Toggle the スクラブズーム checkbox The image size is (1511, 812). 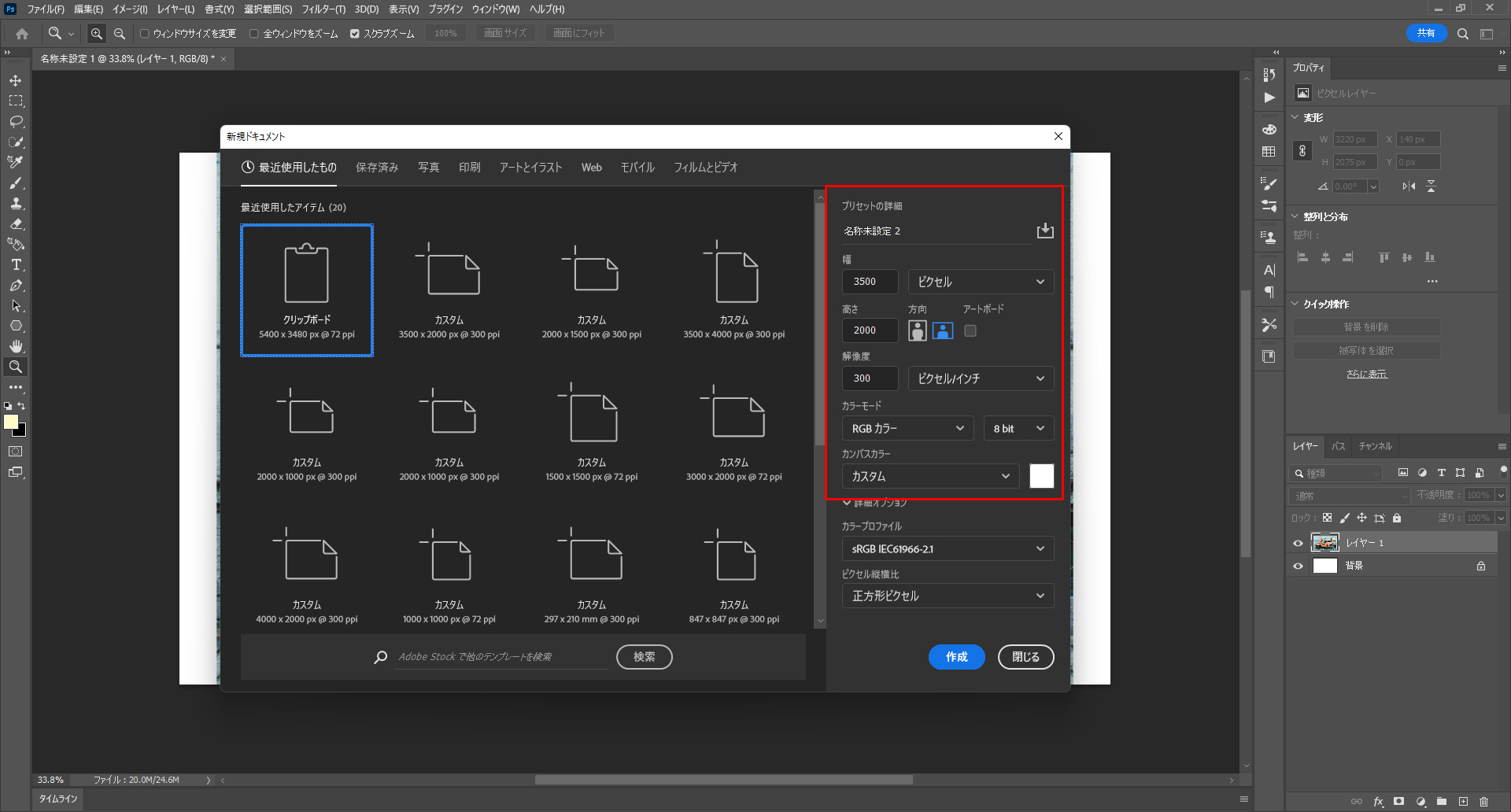point(355,34)
